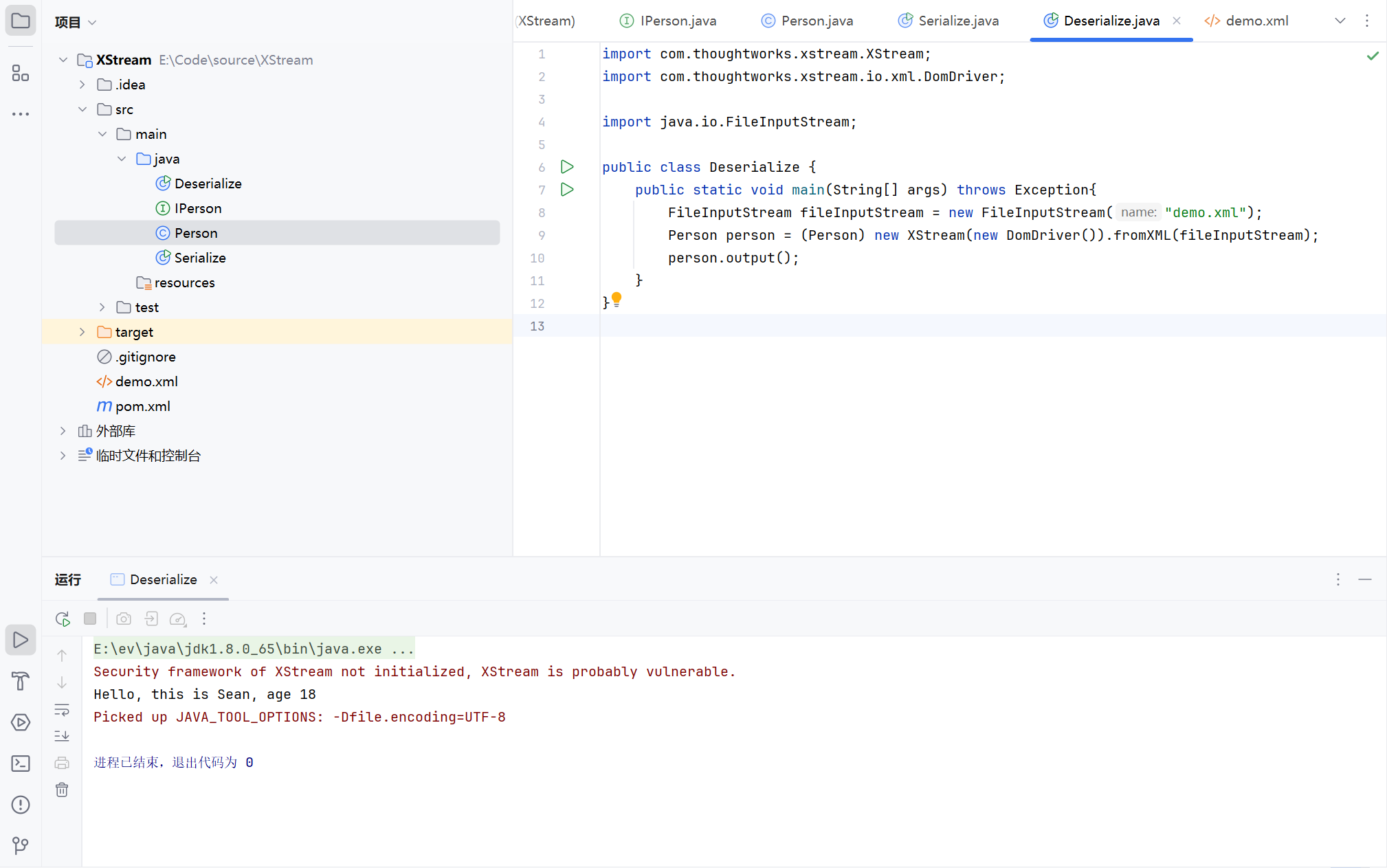This screenshot has width=1387, height=868.
Task: Collapse the XStream project root
Action: [x=63, y=60]
